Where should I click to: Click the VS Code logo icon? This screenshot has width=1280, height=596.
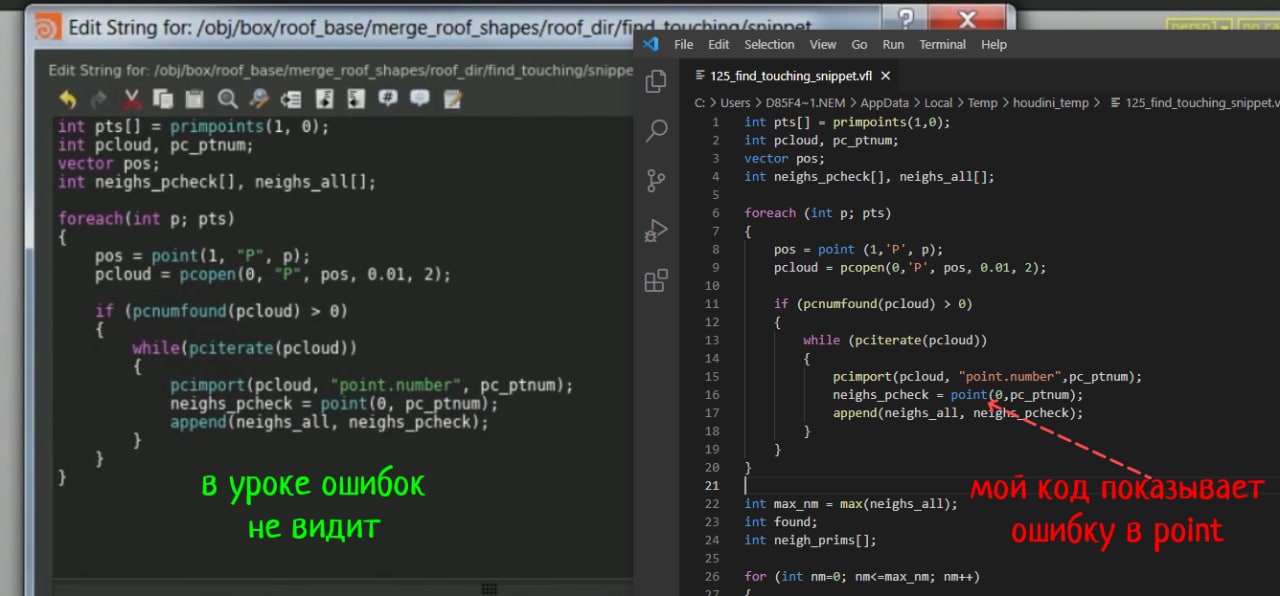[x=651, y=44]
